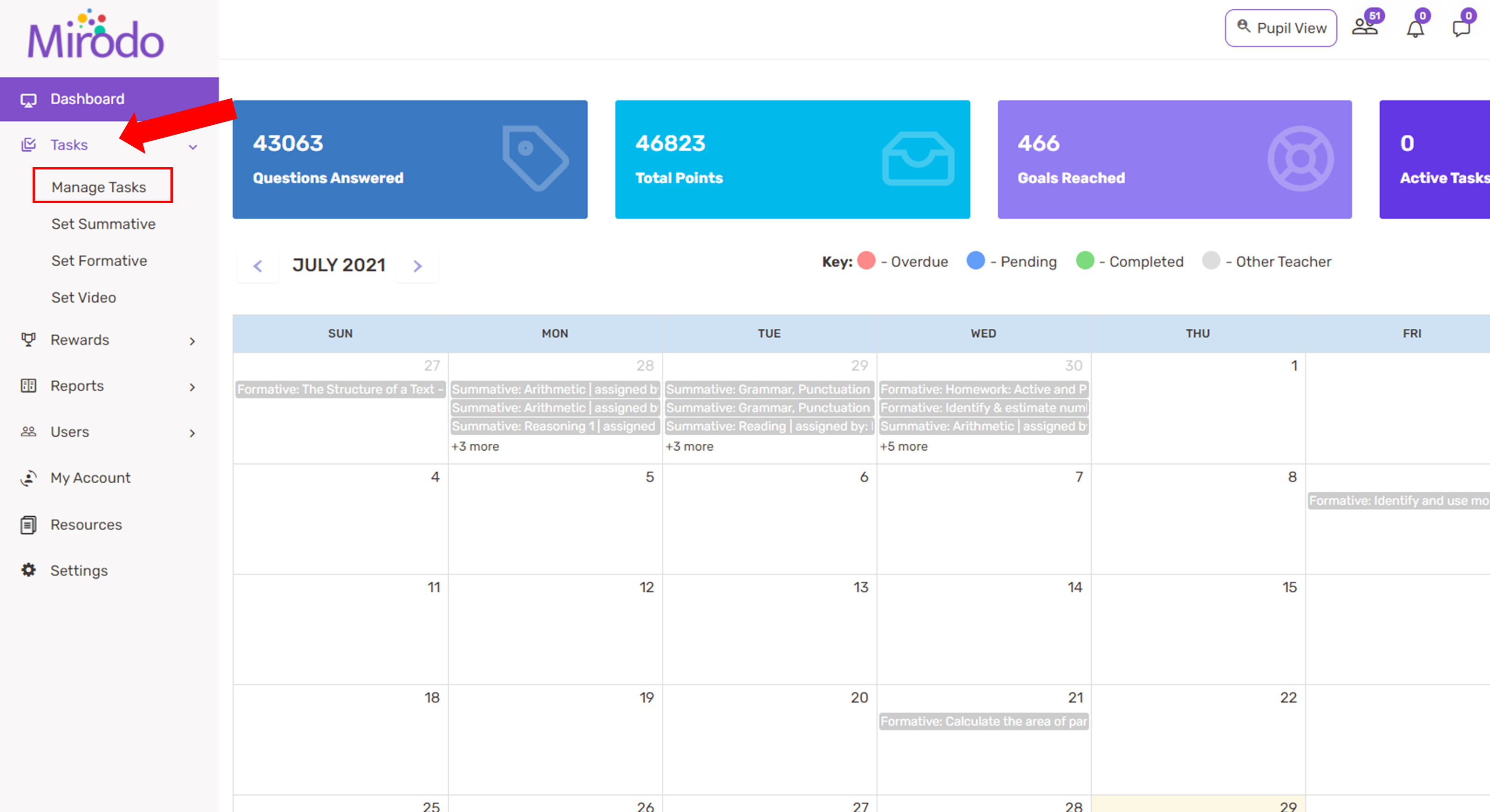The height and width of the screenshot is (812, 1490).
Task: Open Summative: Reading event on Tuesday
Action: click(769, 426)
